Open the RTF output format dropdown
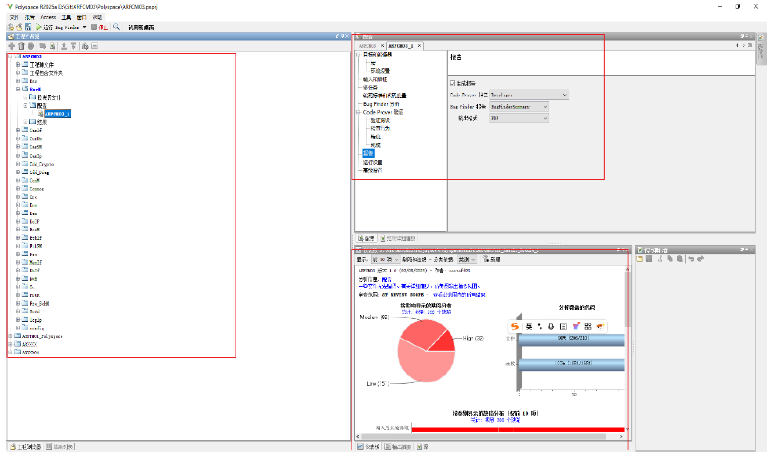The width and height of the screenshot is (768, 452). click(x=544, y=118)
